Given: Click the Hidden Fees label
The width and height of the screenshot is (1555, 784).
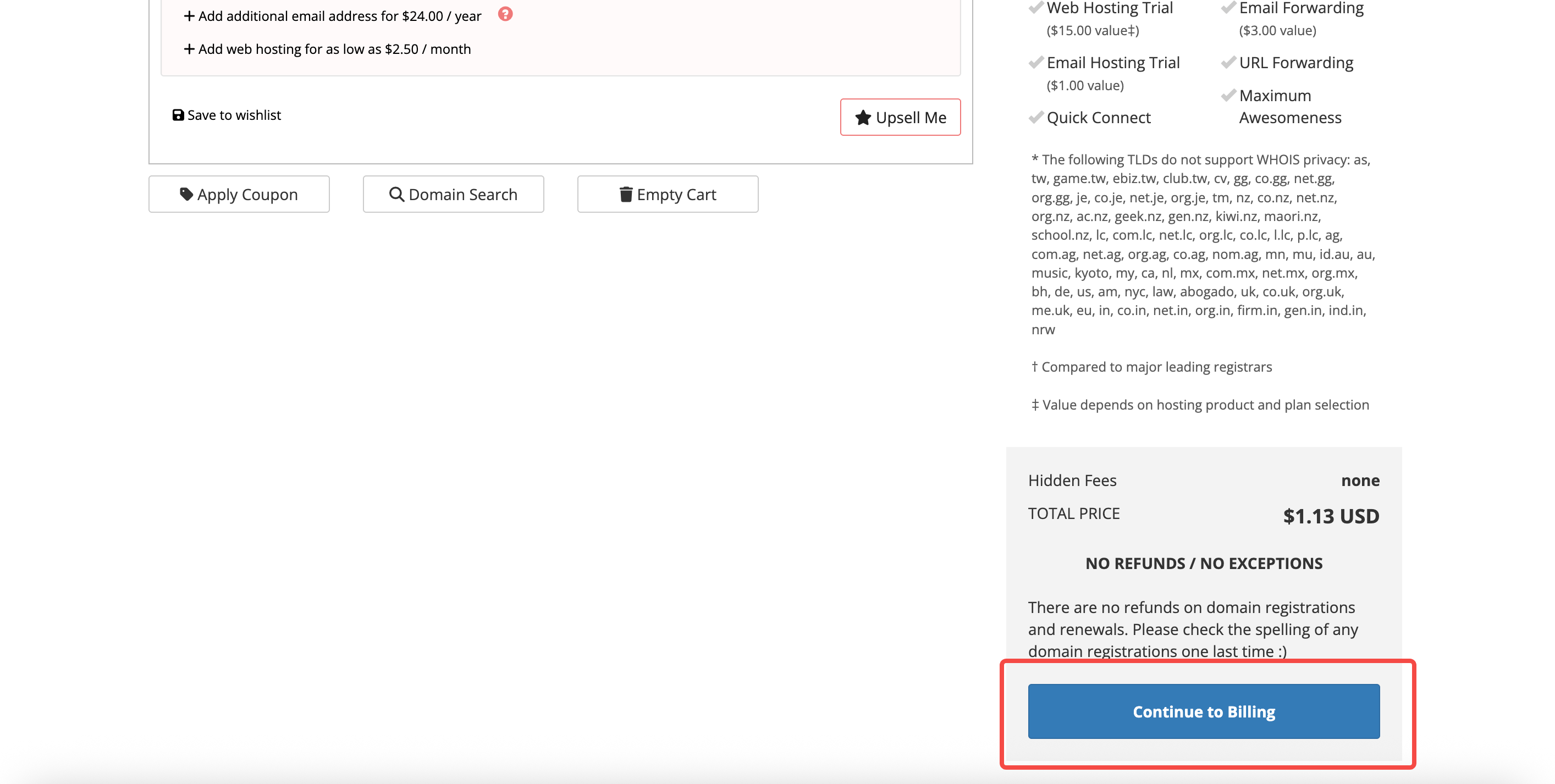Looking at the screenshot, I should (1072, 481).
